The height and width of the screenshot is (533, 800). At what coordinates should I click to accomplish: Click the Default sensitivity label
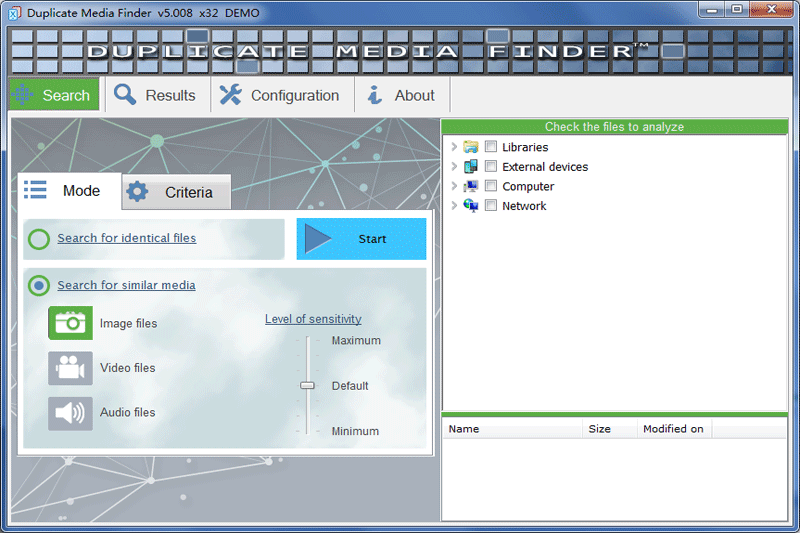tap(350, 386)
